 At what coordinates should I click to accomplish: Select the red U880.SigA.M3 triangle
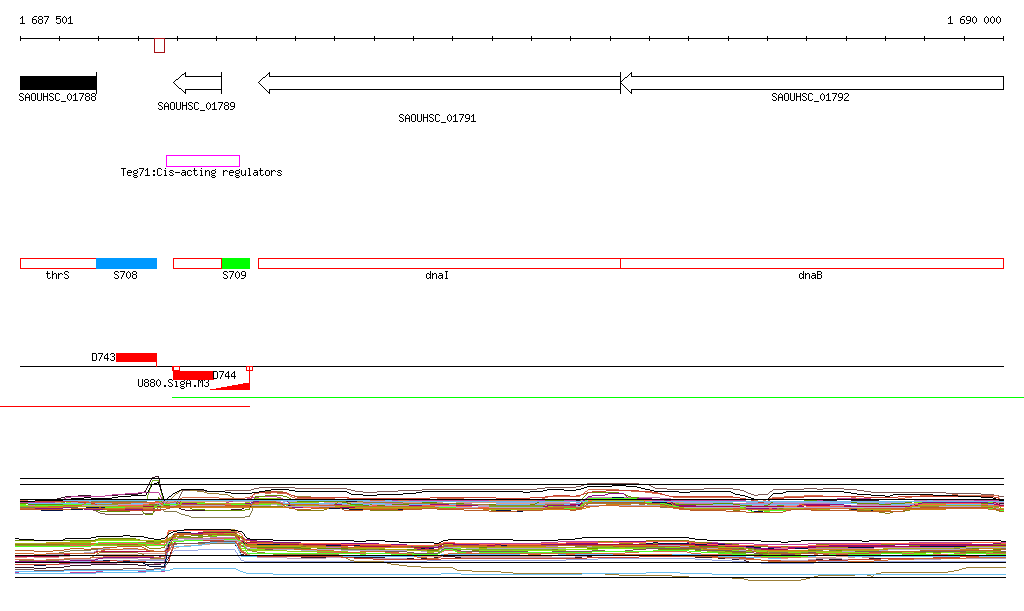pyautogui.click(x=238, y=386)
